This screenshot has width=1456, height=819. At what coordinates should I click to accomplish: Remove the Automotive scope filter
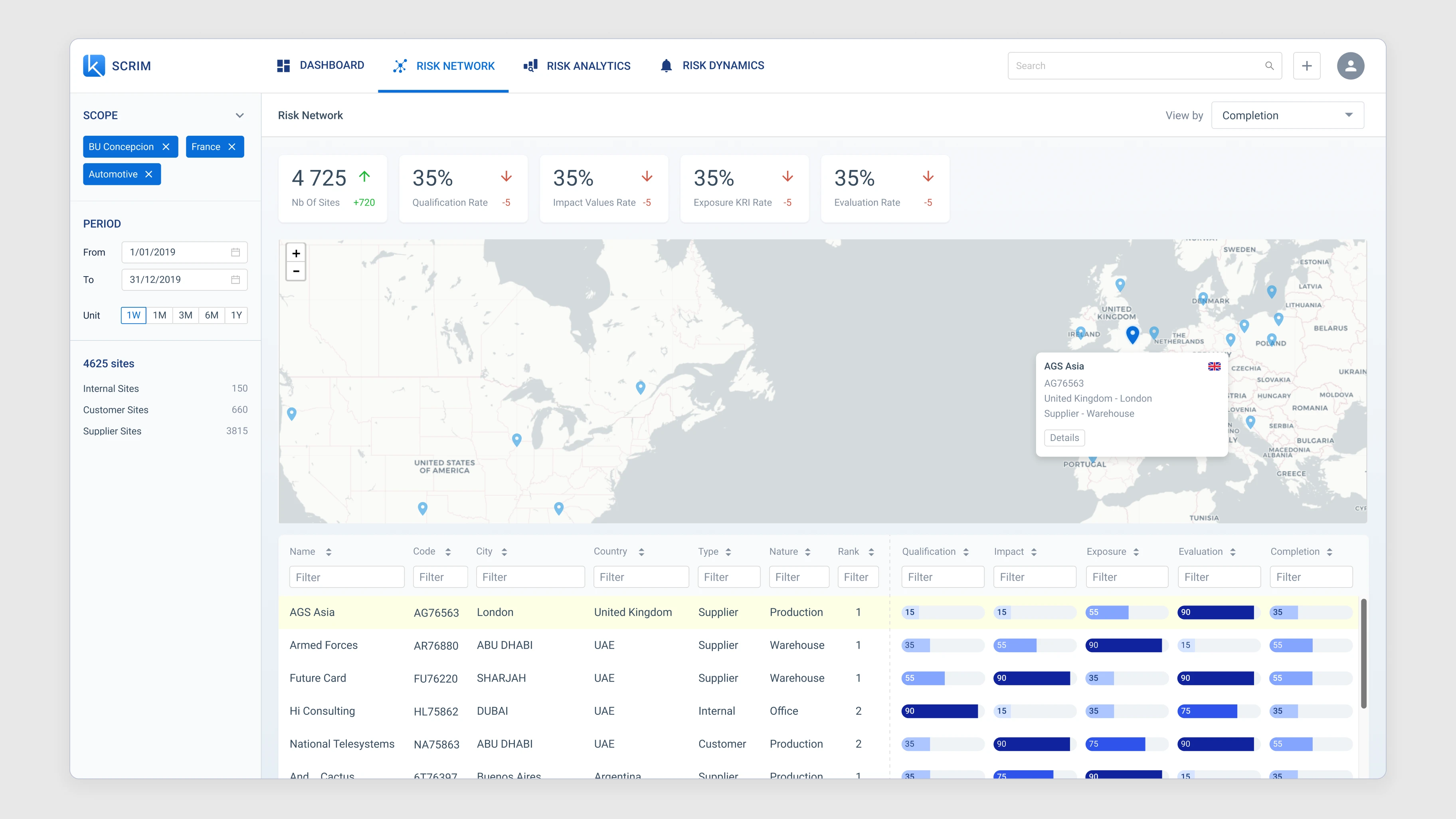click(x=148, y=174)
